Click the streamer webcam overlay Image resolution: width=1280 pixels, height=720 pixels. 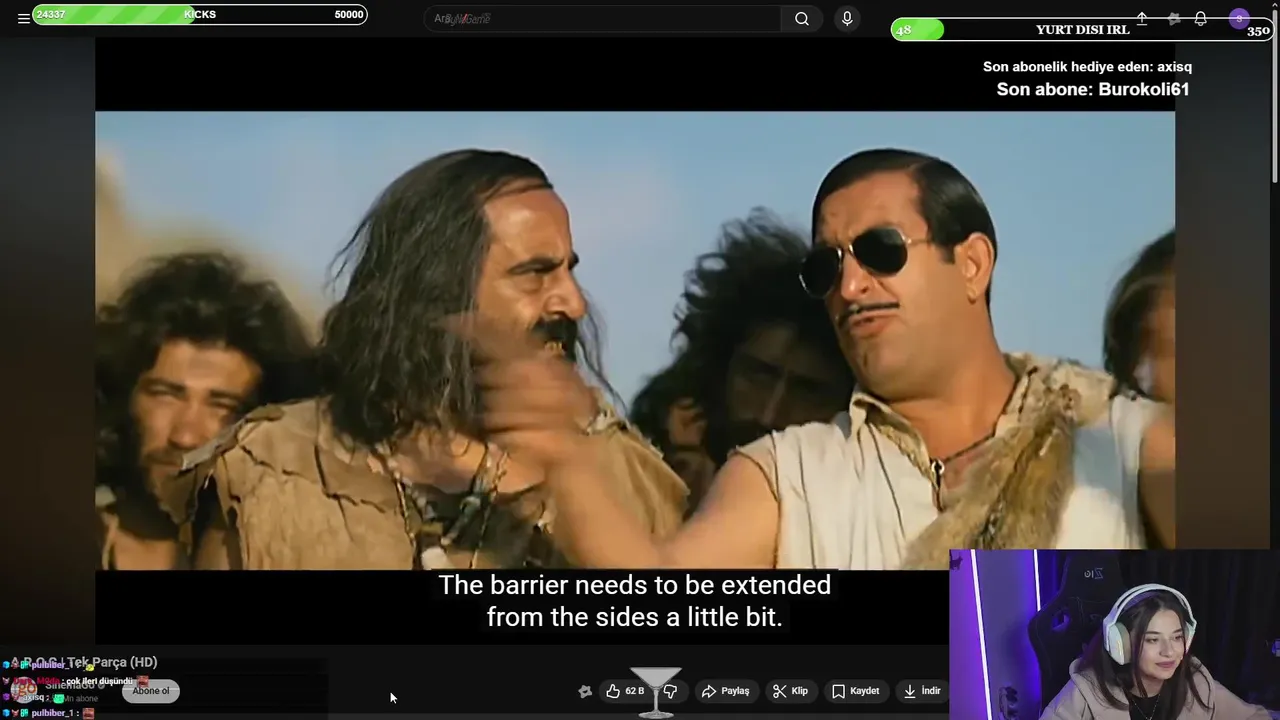(x=1114, y=635)
